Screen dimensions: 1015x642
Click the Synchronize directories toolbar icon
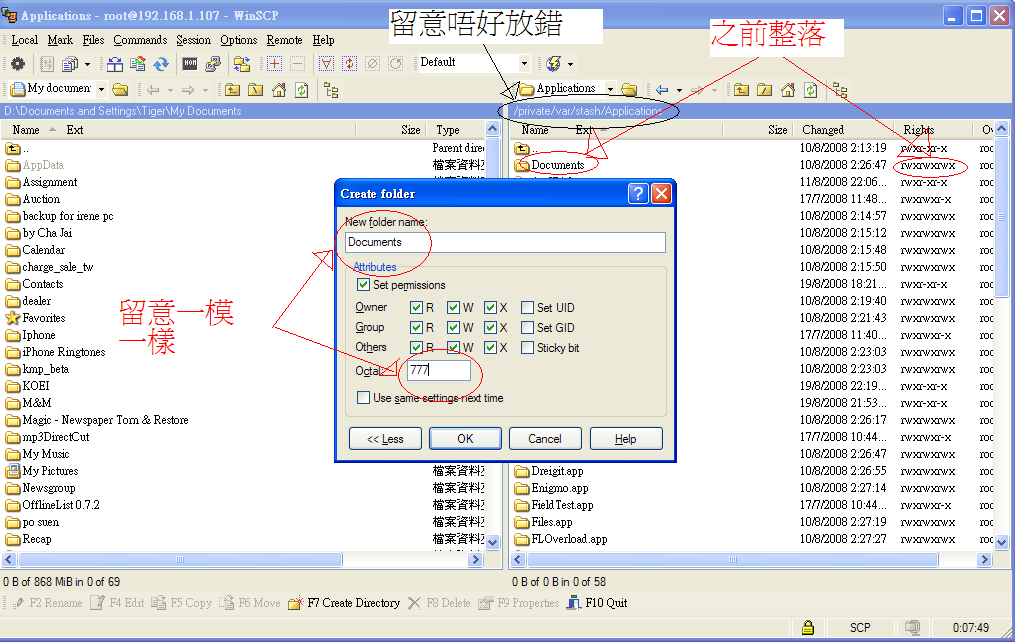click(161, 64)
